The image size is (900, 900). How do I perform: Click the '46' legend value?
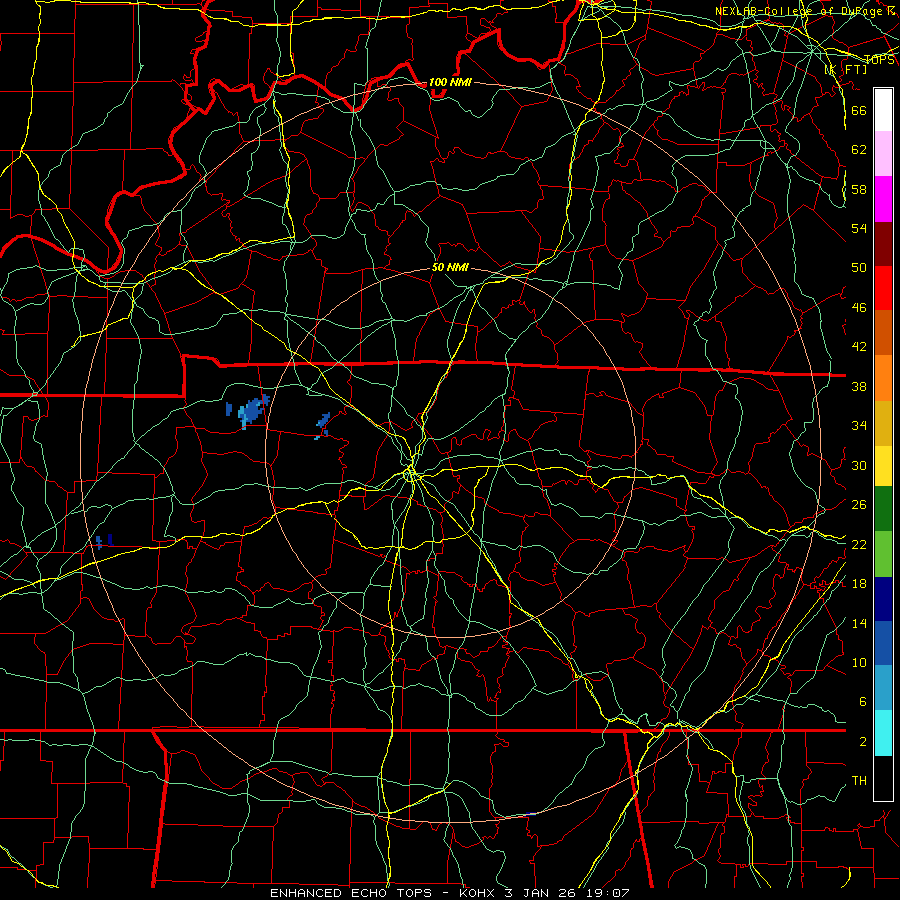[x=859, y=308]
